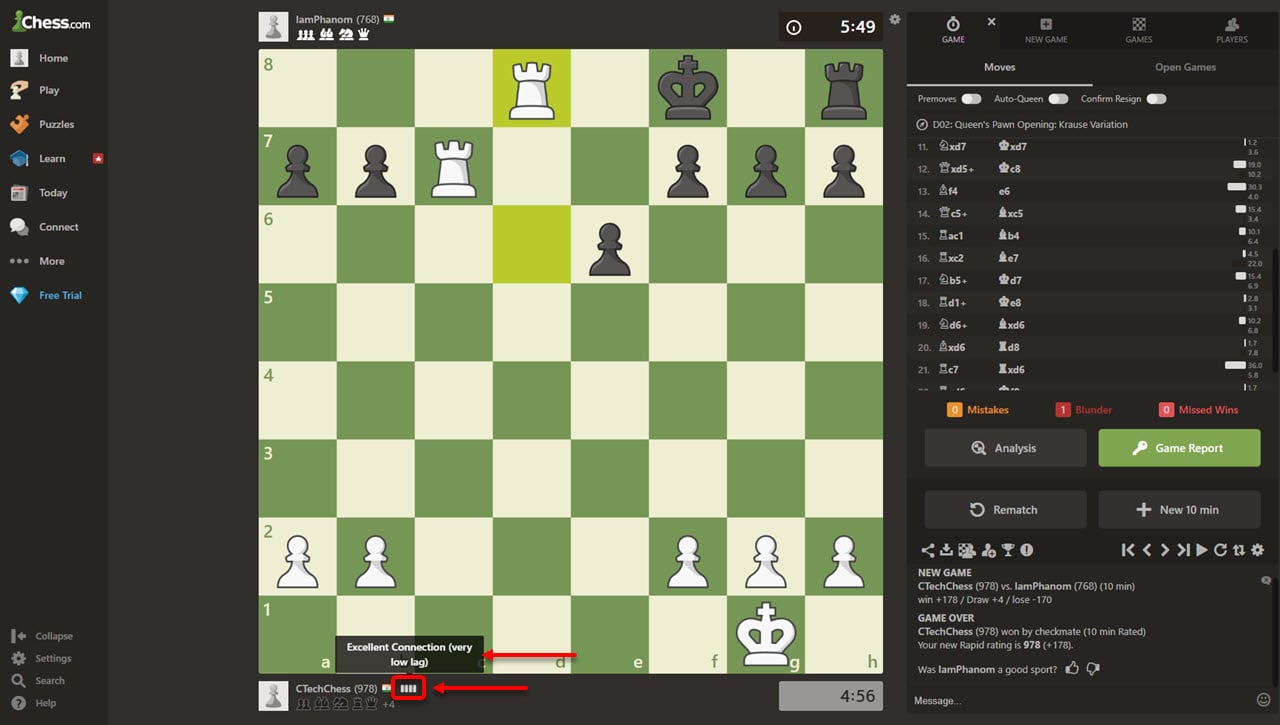Give thumbs down for IamPhanom's sportsmanship

tap(1093, 668)
